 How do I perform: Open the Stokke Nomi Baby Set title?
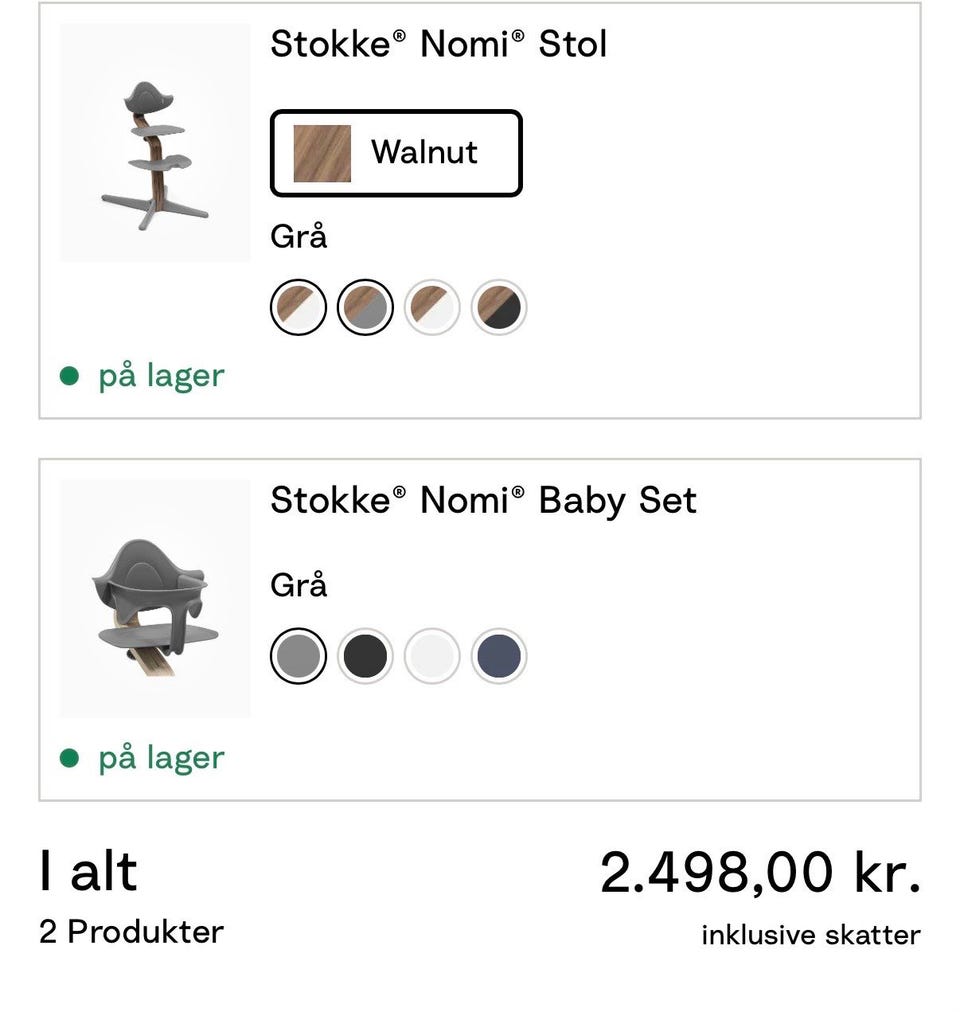(483, 500)
